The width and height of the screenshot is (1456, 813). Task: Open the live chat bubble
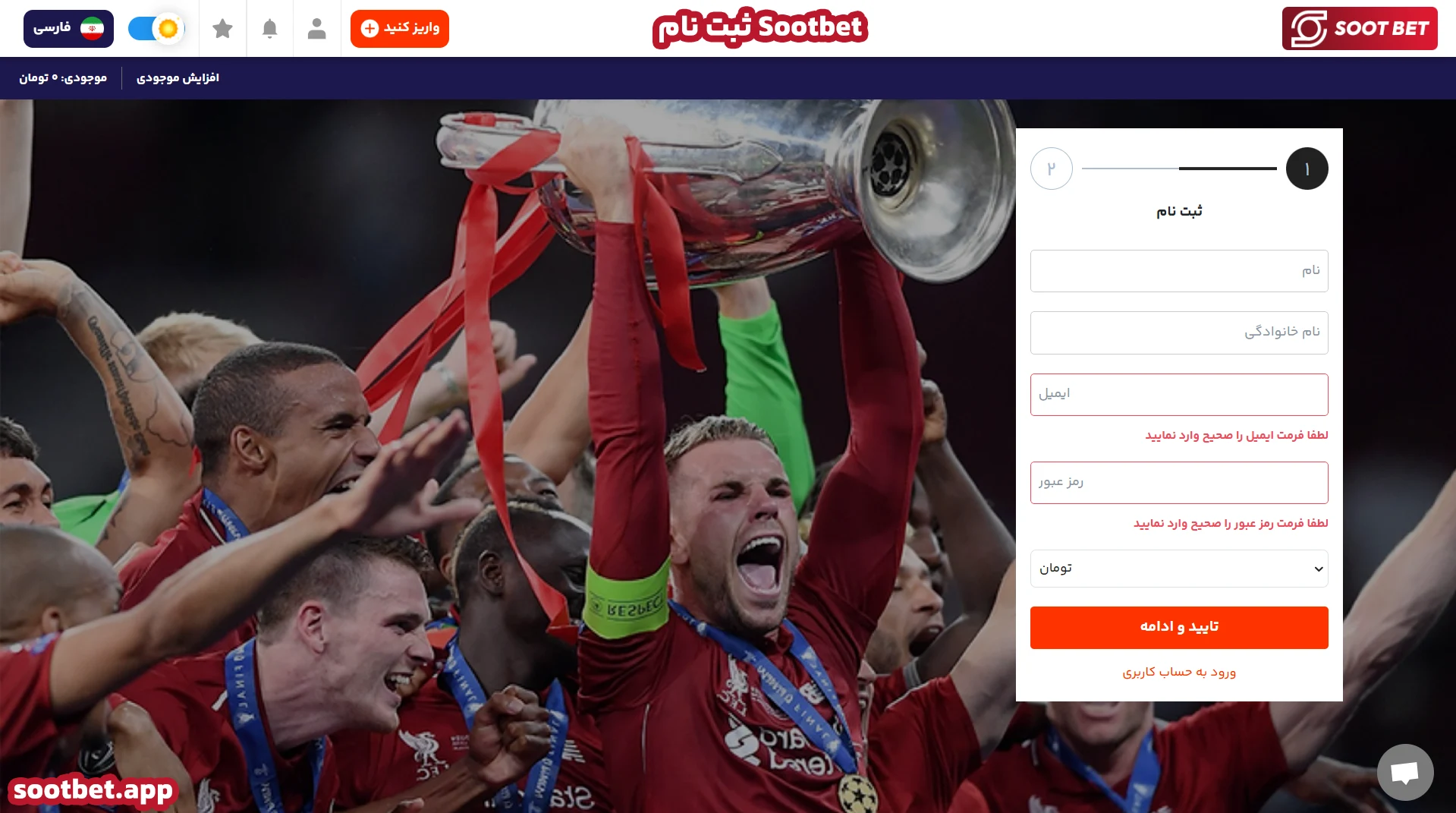click(x=1405, y=772)
